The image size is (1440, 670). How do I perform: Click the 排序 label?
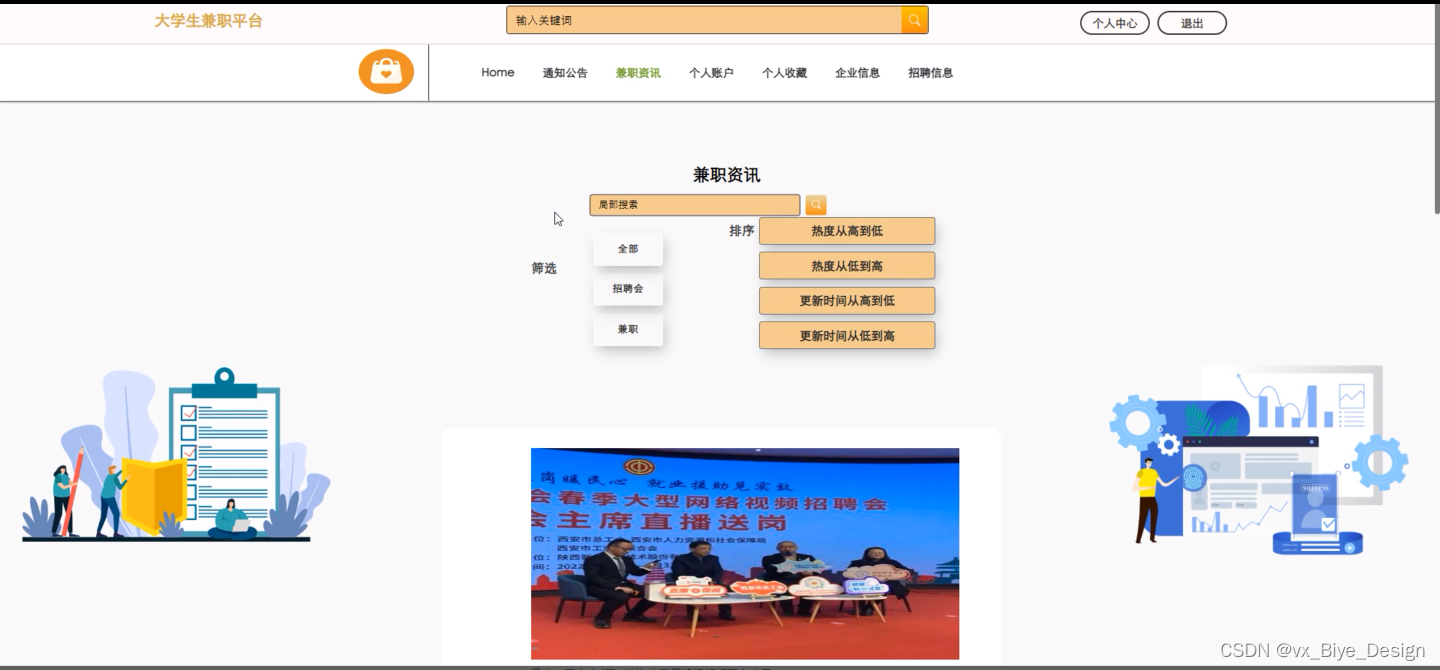point(742,231)
